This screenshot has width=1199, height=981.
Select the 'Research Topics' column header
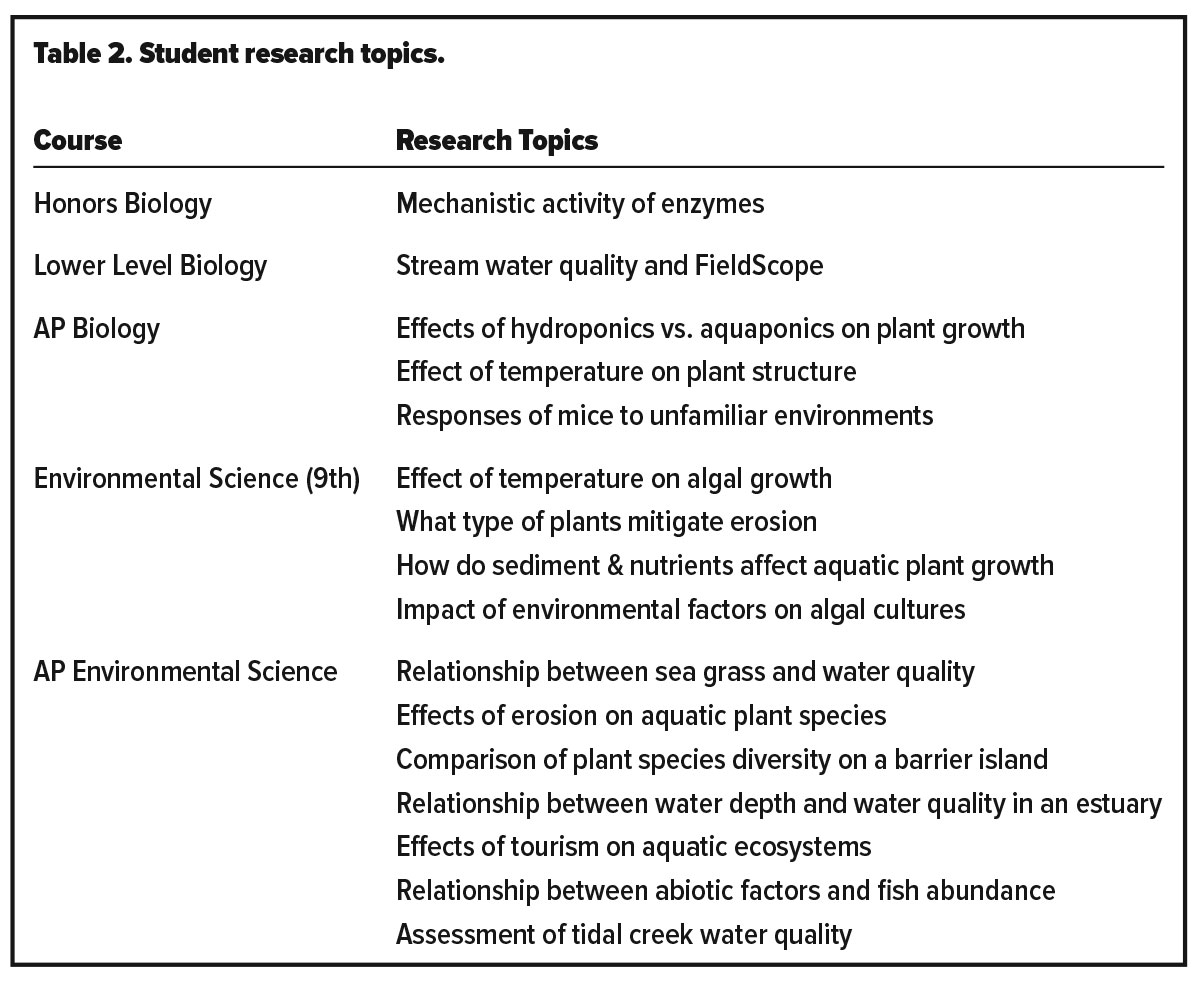[x=497, y=140]
